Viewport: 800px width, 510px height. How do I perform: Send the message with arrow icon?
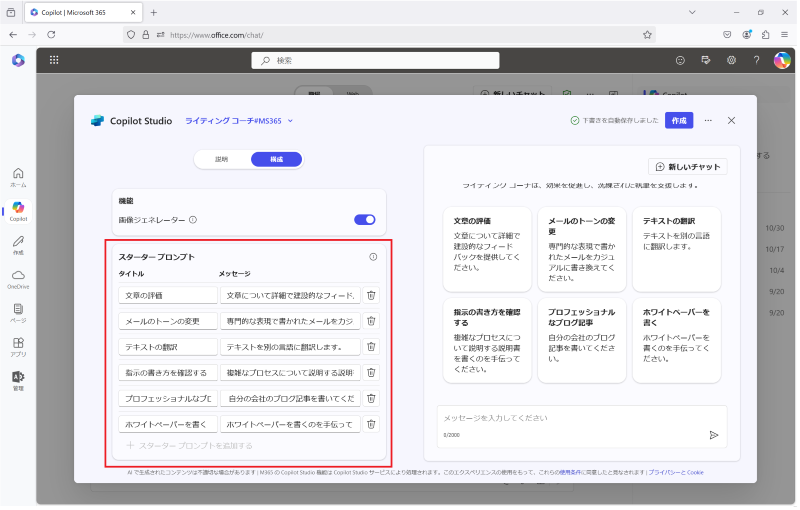point(714,435)
